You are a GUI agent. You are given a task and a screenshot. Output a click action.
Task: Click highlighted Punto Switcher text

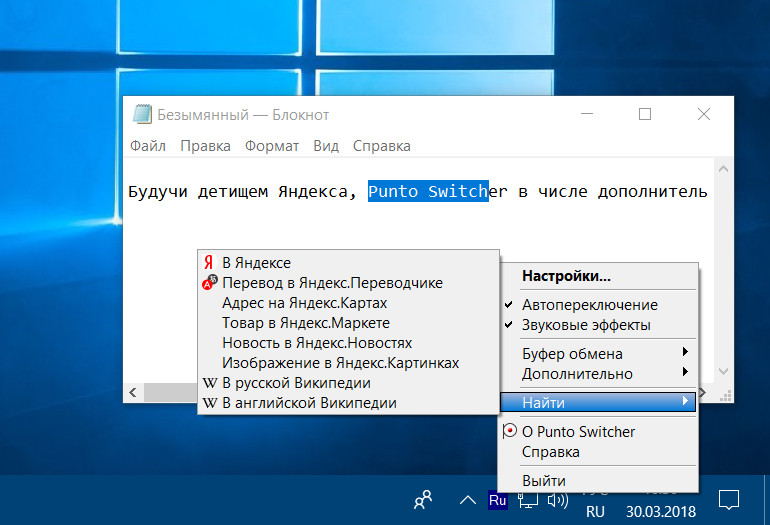pyautogui.click(x=428, y=191)
